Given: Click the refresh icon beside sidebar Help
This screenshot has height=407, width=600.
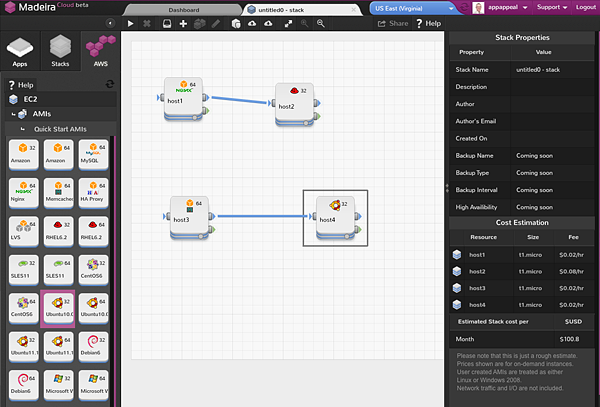Looking at the screenshot, I should point(110,84).
